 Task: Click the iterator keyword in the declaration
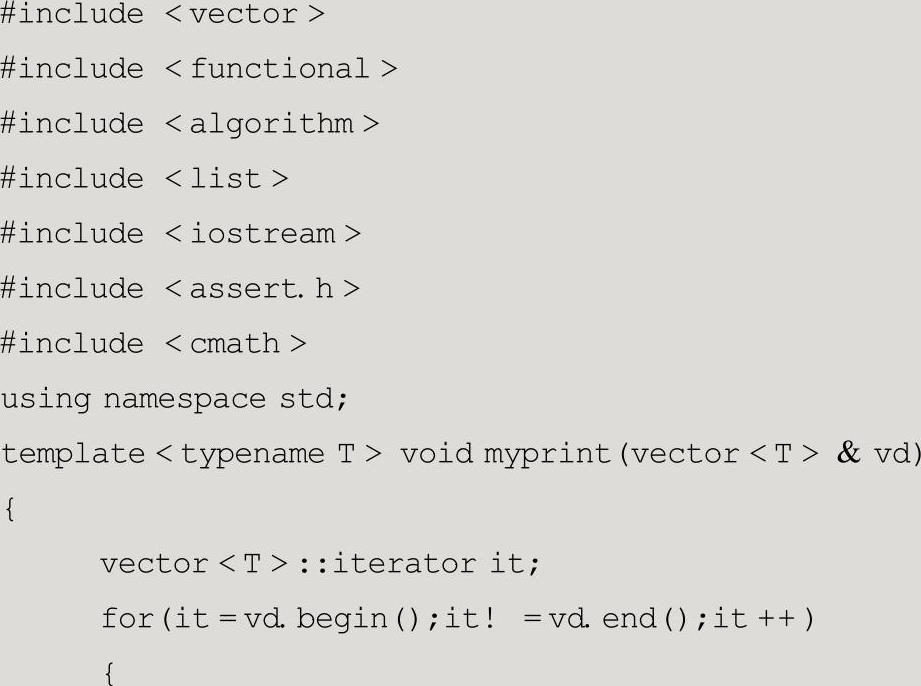(x=405, y=564)
